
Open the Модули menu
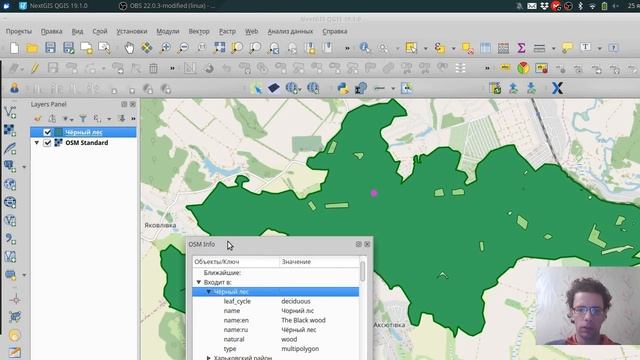168,31
